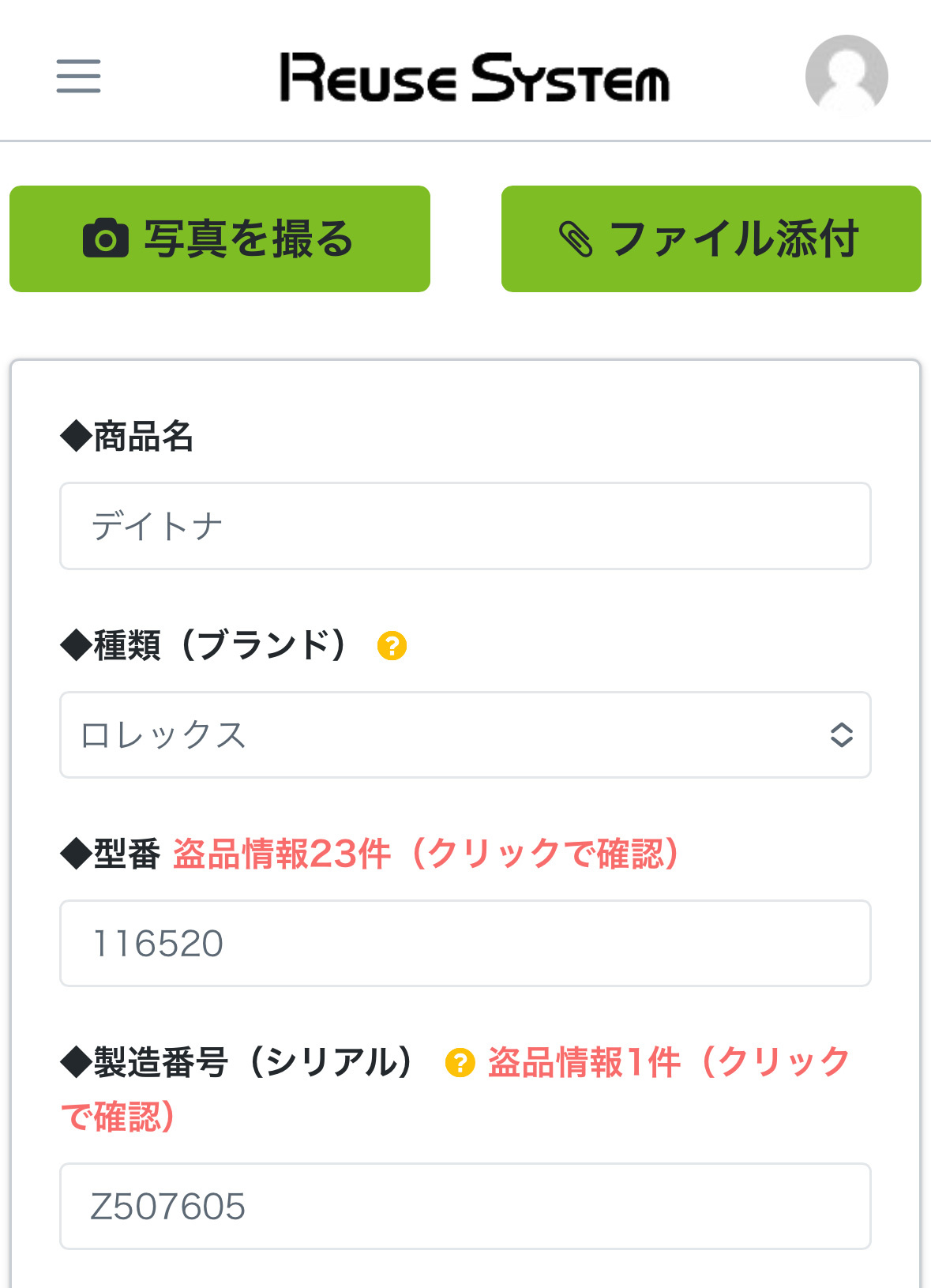Check the 盗品情報23件 model number alert

coord(426,854)
